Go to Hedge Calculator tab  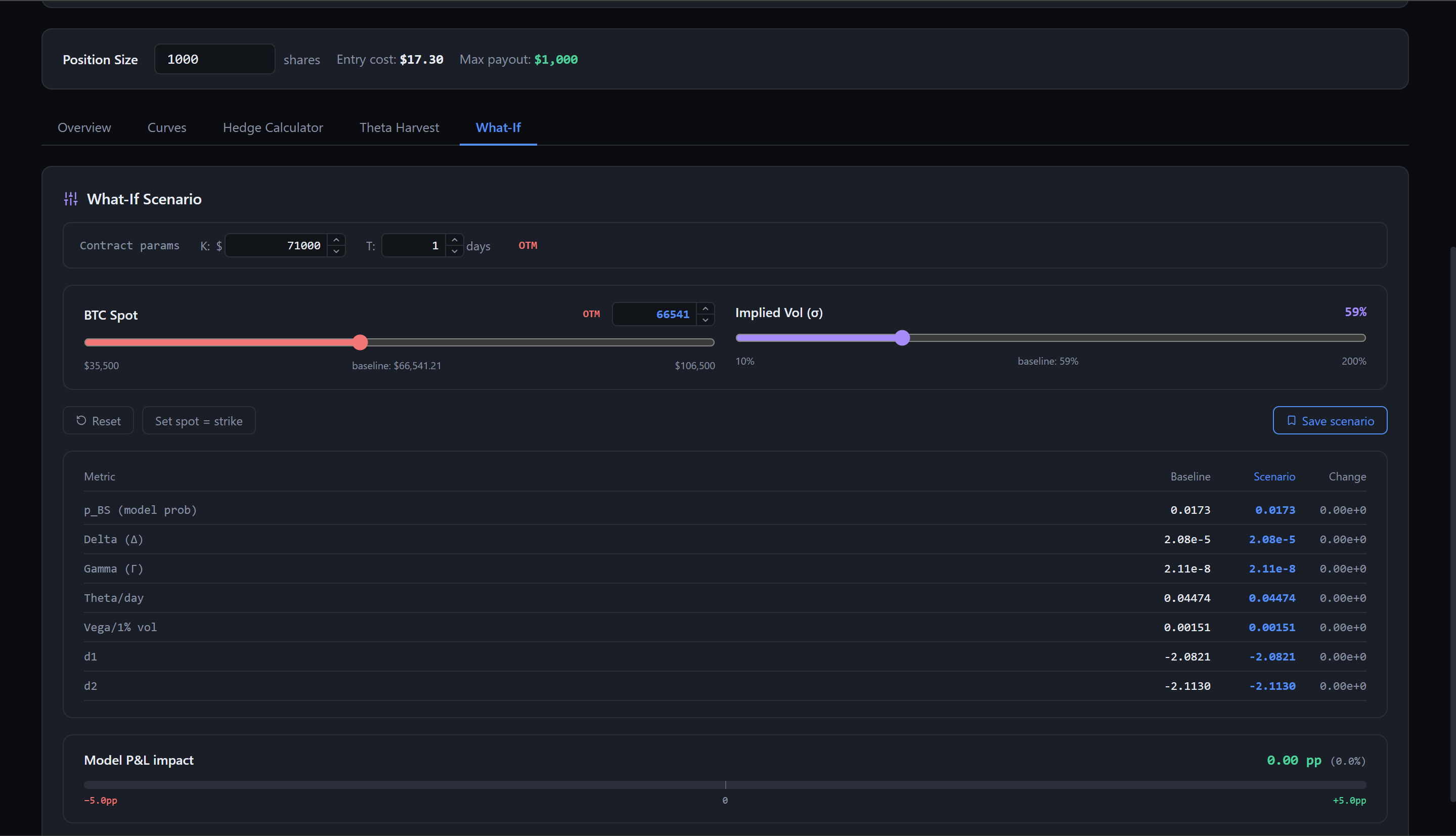pyautogui.click(x=273, y=127)
